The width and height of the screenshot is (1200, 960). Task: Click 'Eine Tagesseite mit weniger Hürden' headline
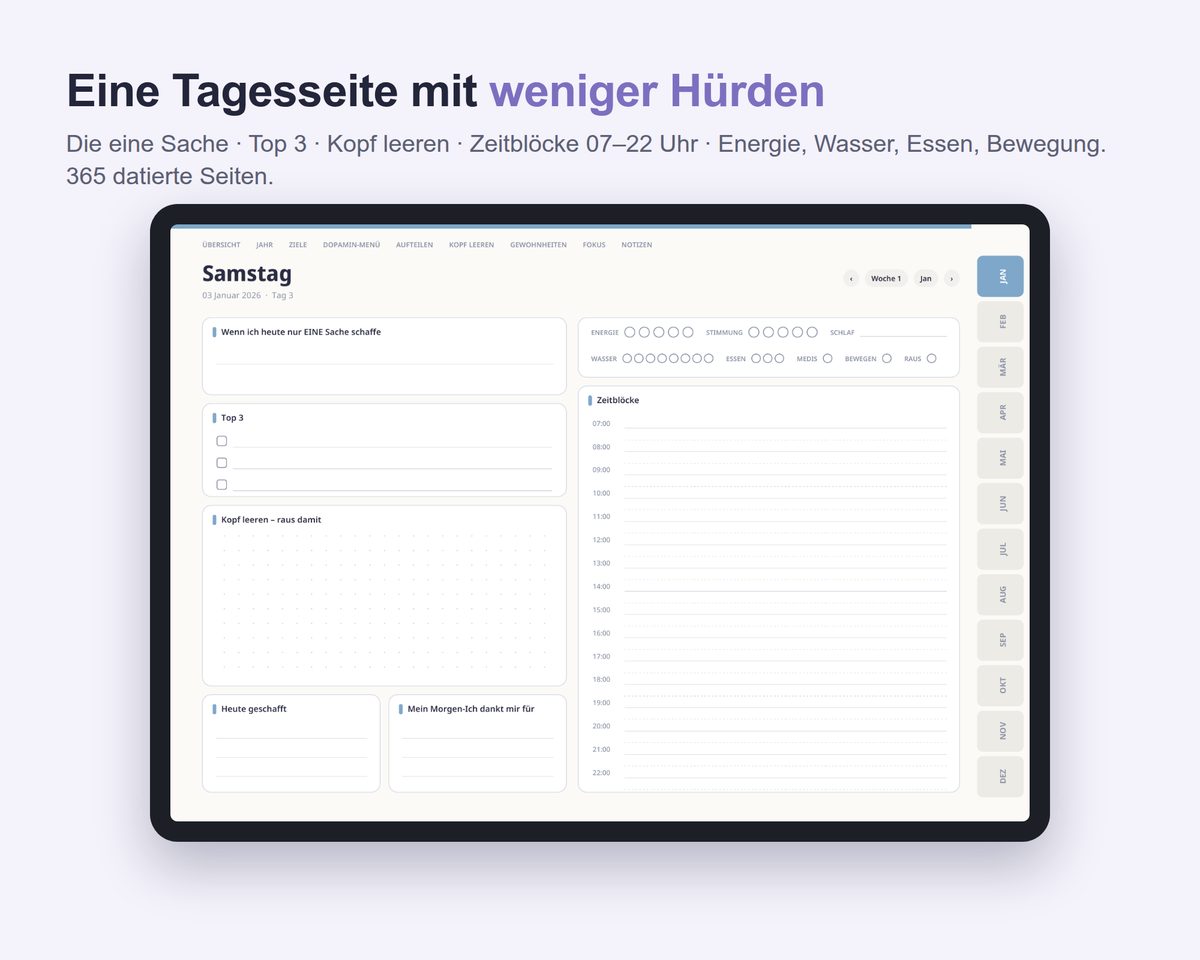446,91
